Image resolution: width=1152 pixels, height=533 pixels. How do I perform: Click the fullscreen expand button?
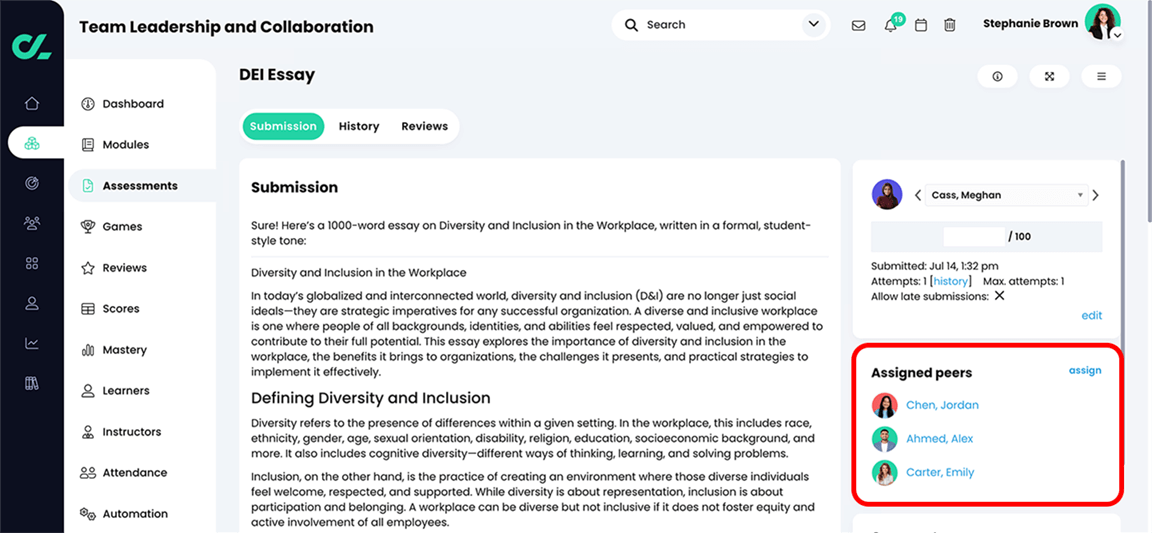point(1049,76)
